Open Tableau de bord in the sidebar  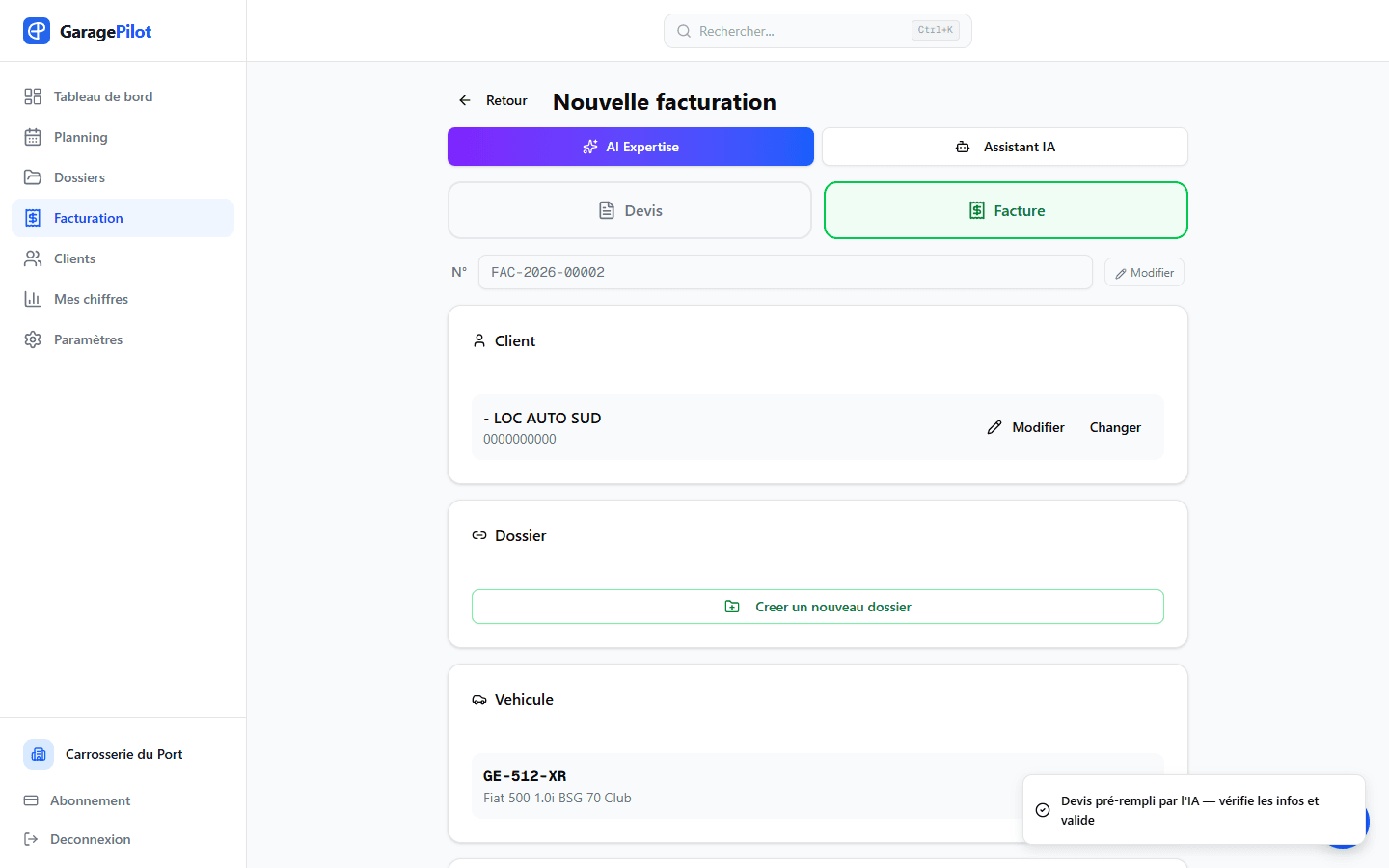pos(123,96)
